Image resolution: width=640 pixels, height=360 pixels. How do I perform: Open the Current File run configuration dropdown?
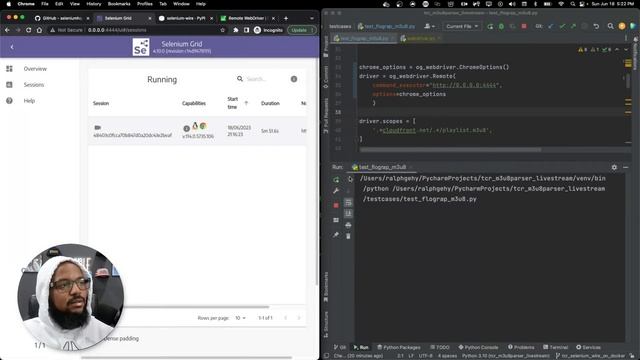tap(462, 26)
